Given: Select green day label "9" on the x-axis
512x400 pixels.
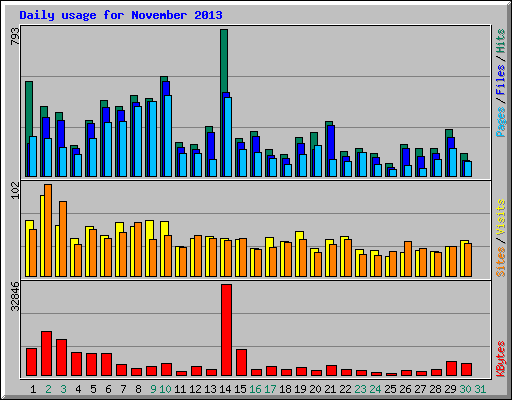Looking at the screenshot, I should (x=153, y=389).
